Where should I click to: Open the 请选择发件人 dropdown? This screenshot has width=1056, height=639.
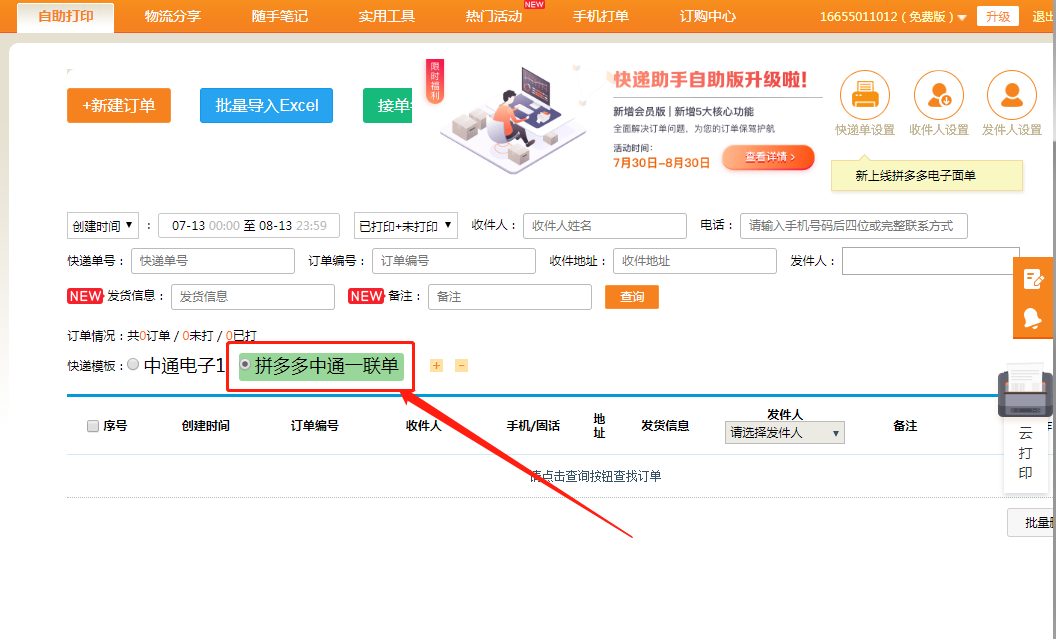click(785, 433)
